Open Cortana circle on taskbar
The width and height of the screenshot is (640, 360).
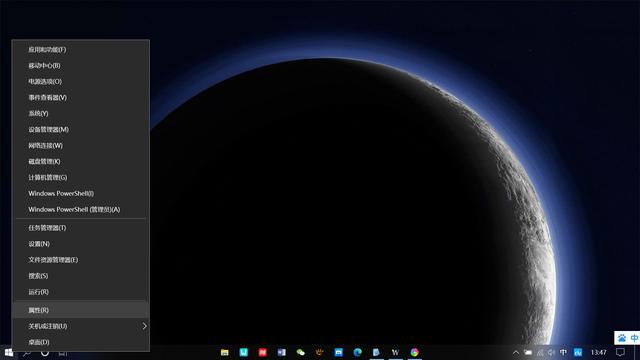pyautogui.click(x=45, y=352)
